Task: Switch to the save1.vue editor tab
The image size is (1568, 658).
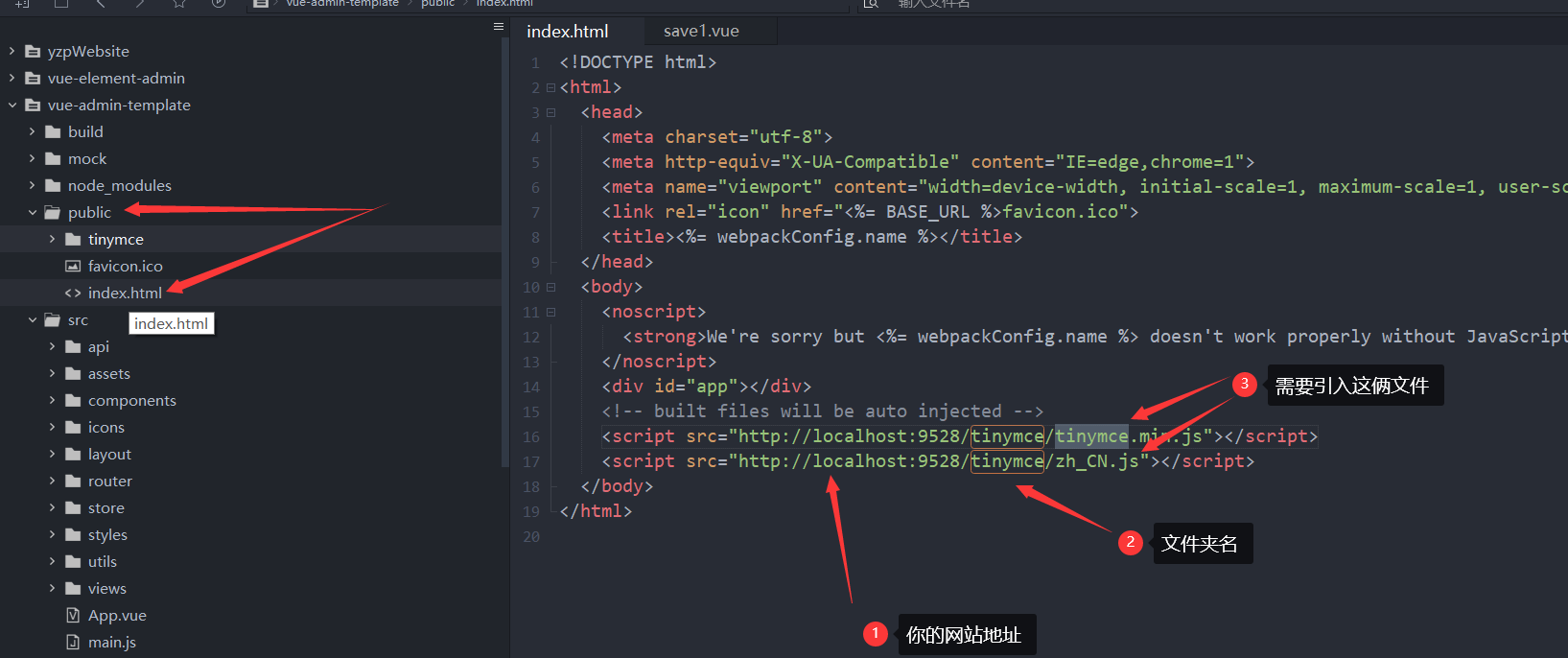Action: coord(701,31)
